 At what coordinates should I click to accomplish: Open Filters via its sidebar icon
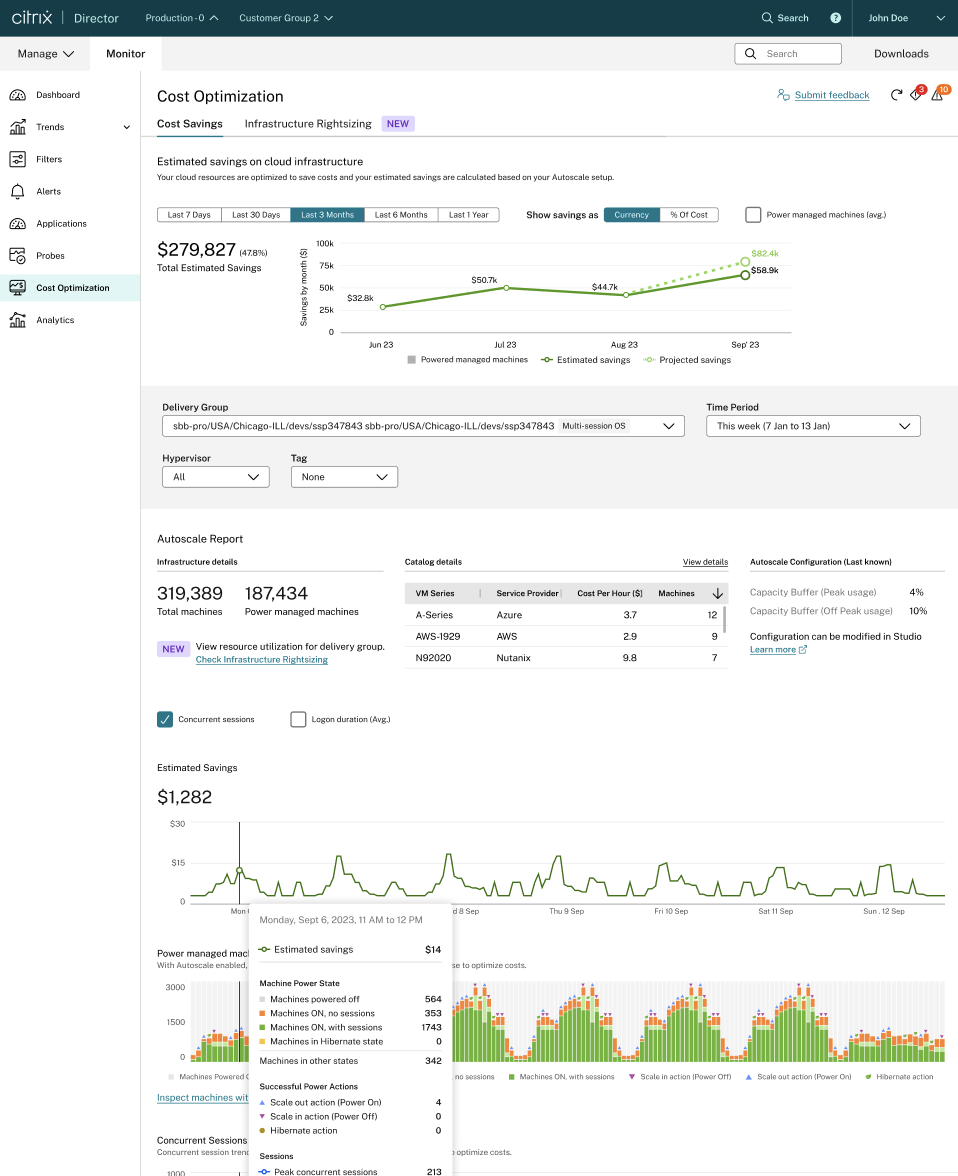point(17,159)
